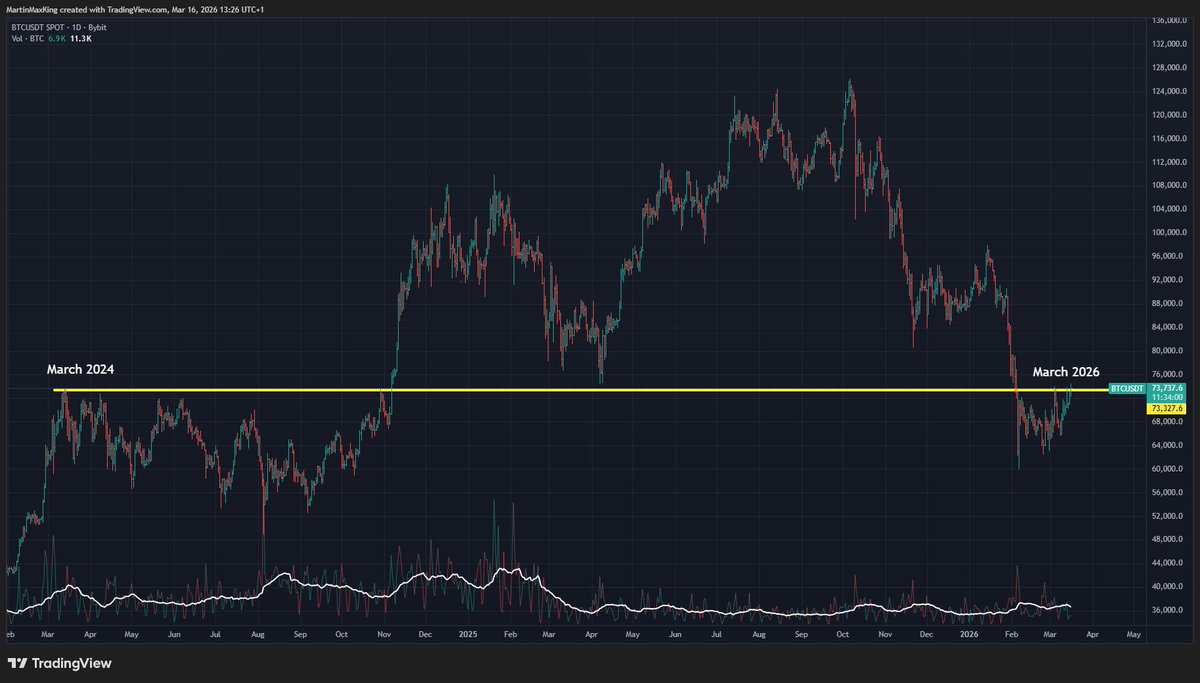Click the 84,000.0 price axis label
Image resolution: width=1200 pixels, height=683 pixels.
tap(1169, 327)
